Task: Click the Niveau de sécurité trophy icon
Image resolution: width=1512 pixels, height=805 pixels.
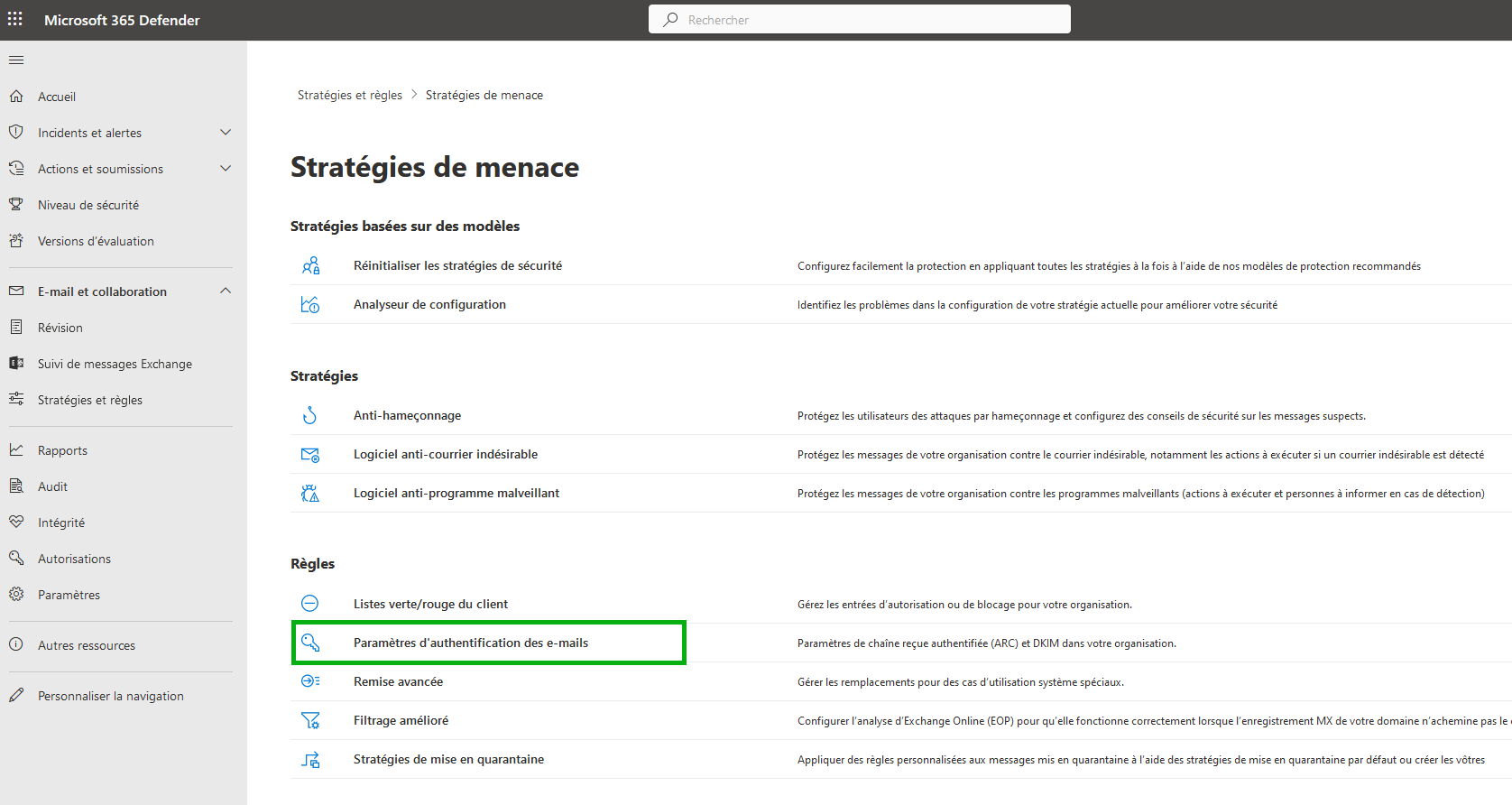Action: pos(16,204)
